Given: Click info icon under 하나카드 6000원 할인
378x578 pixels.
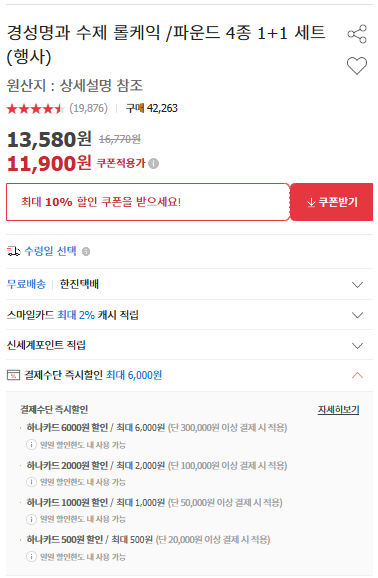Looking at the screenshot, I should point(31,445).
